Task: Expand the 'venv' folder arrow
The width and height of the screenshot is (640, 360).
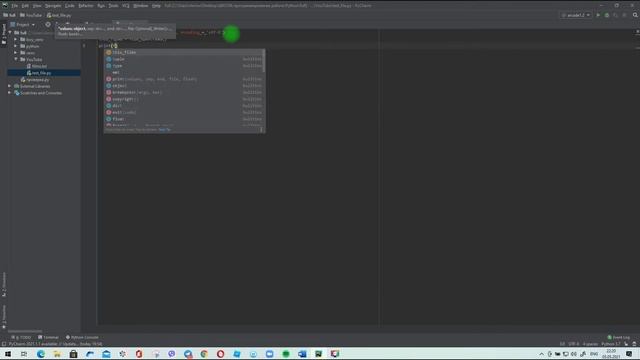Action: [x=16, y=53]
